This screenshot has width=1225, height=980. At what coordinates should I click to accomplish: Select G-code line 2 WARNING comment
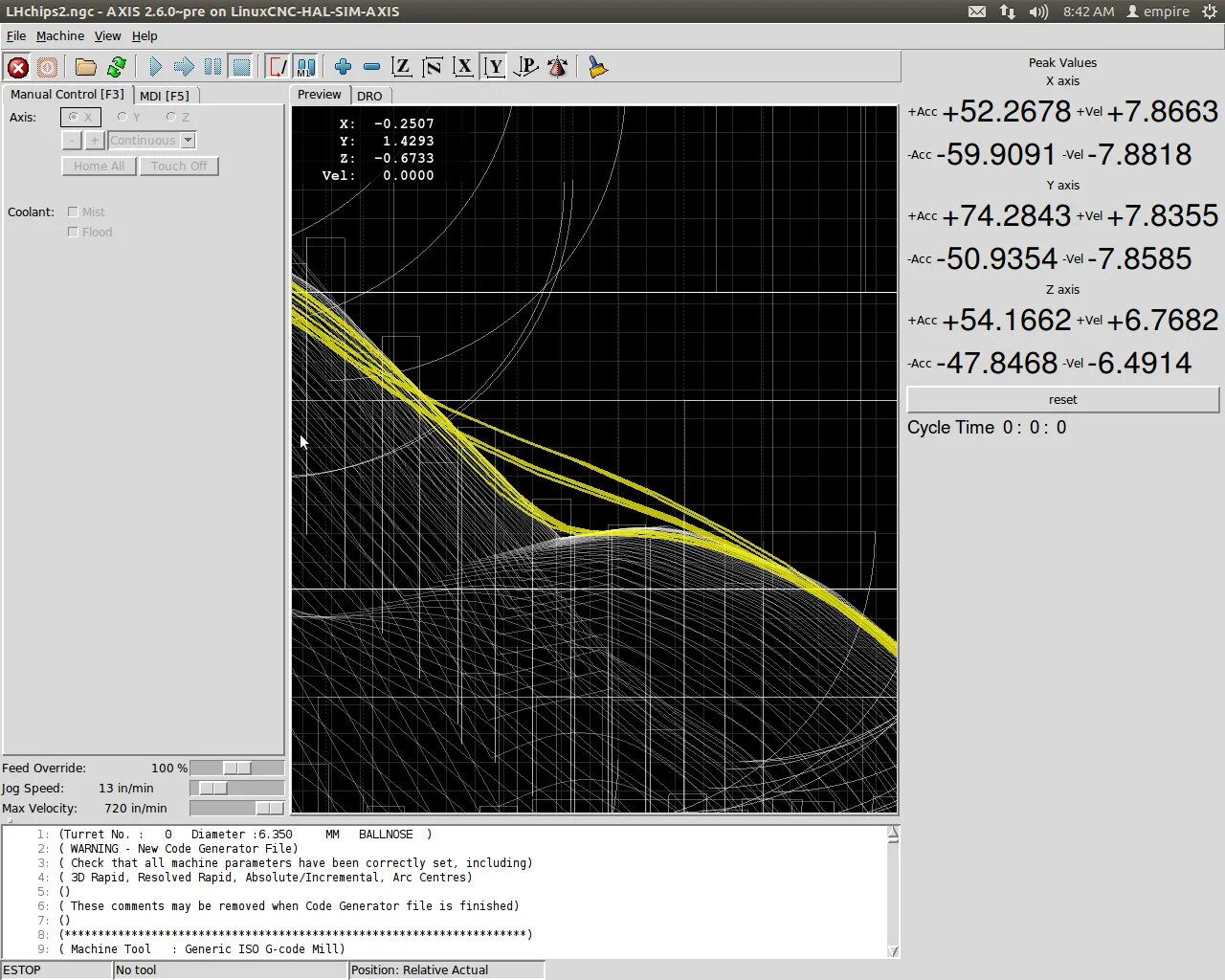click(178, 849)
